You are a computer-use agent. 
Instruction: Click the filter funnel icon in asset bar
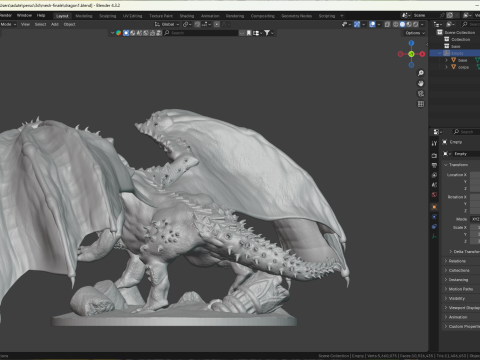click(x=267, y=33)
